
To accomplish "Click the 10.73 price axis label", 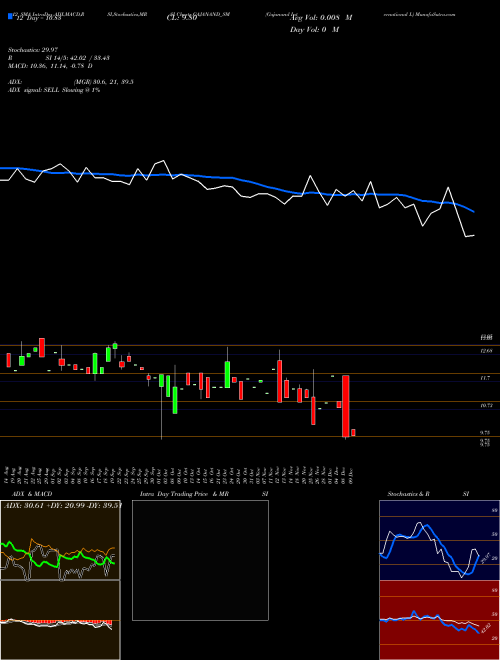I will click(x=486, y=405).
